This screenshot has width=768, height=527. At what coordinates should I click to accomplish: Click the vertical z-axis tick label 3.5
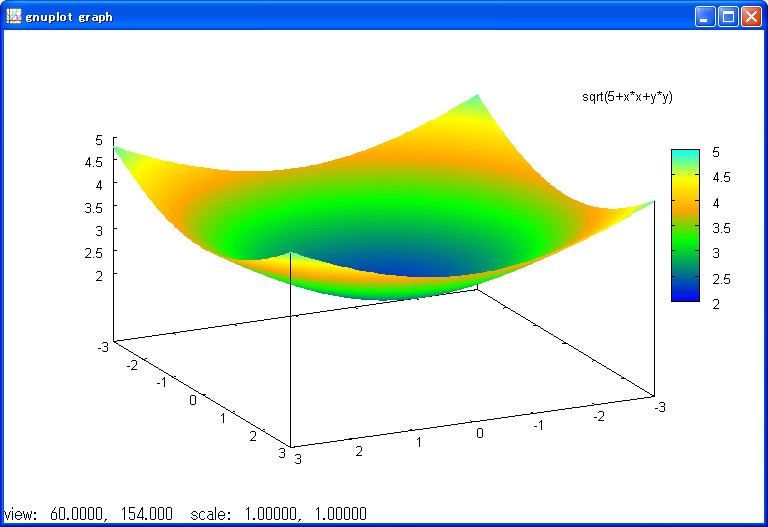[94, 208]
